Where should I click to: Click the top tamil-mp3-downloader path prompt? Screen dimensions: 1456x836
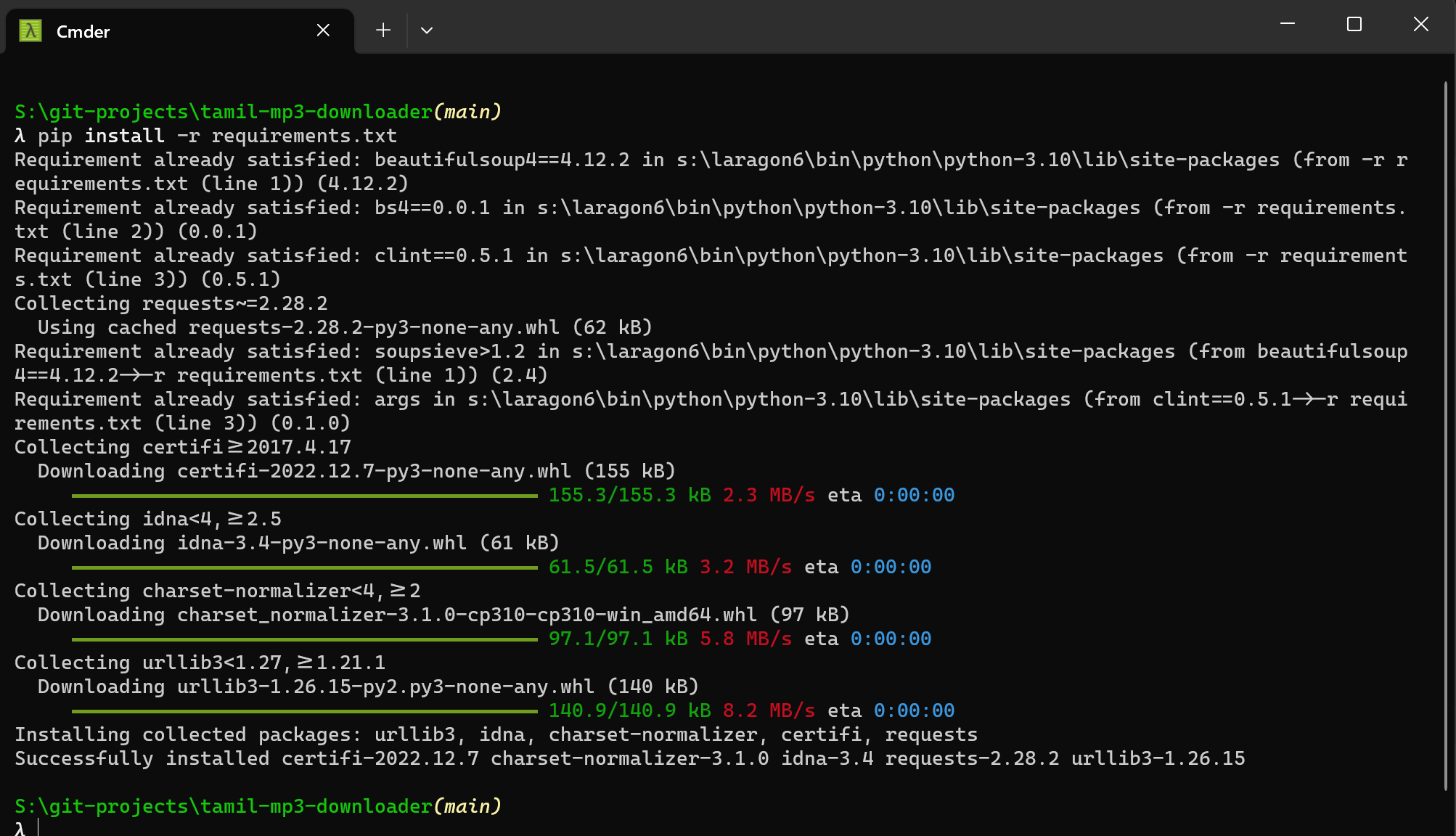(224, 112)
